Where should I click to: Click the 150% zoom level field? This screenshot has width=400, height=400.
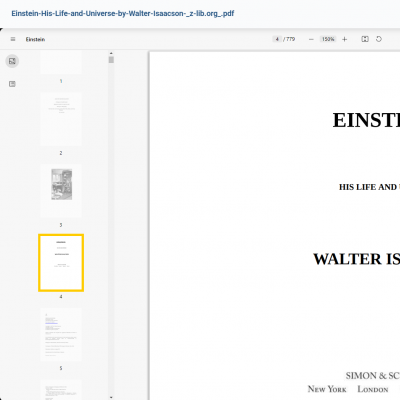[328, 39]
